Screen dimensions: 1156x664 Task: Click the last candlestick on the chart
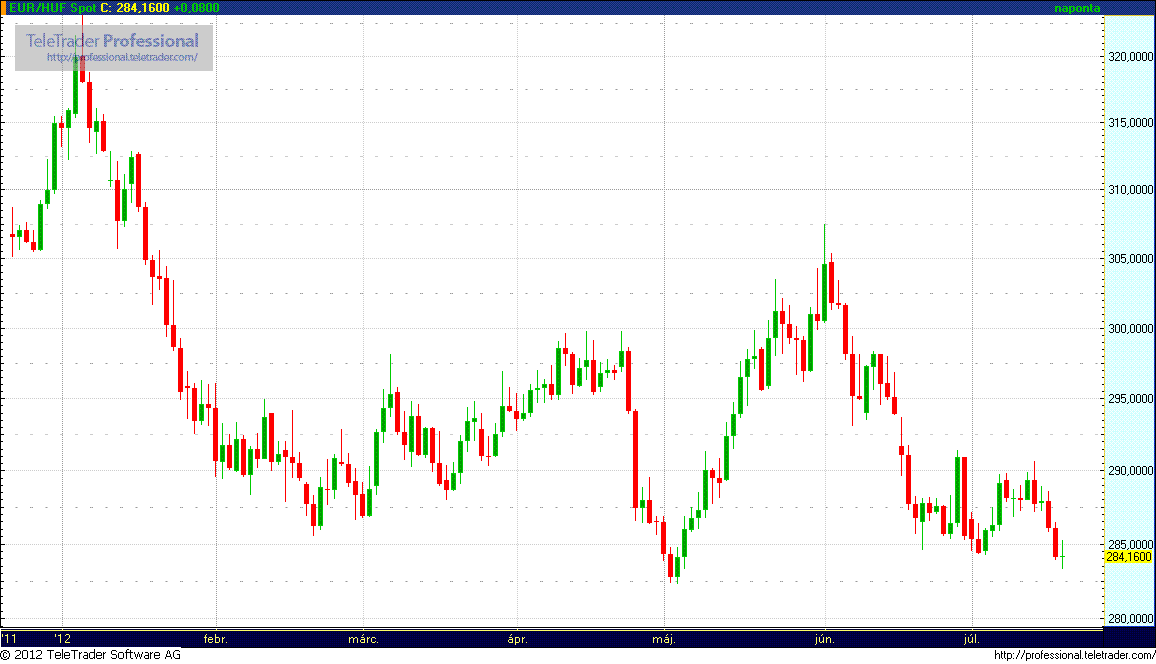[x=1062, y=556]
